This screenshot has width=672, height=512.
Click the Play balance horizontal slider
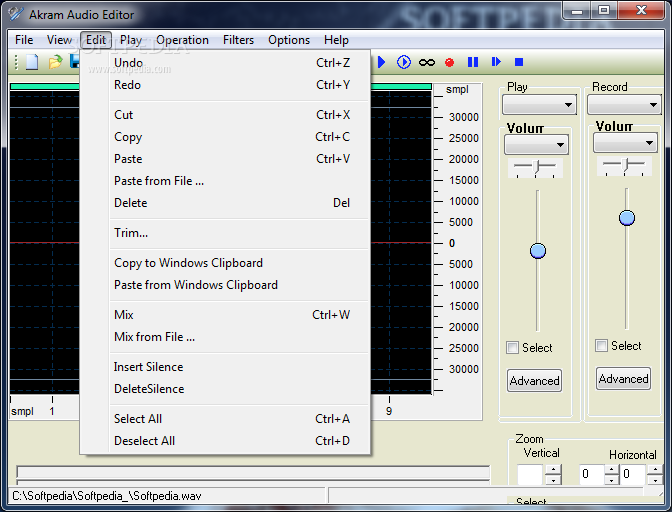(535, 168)
